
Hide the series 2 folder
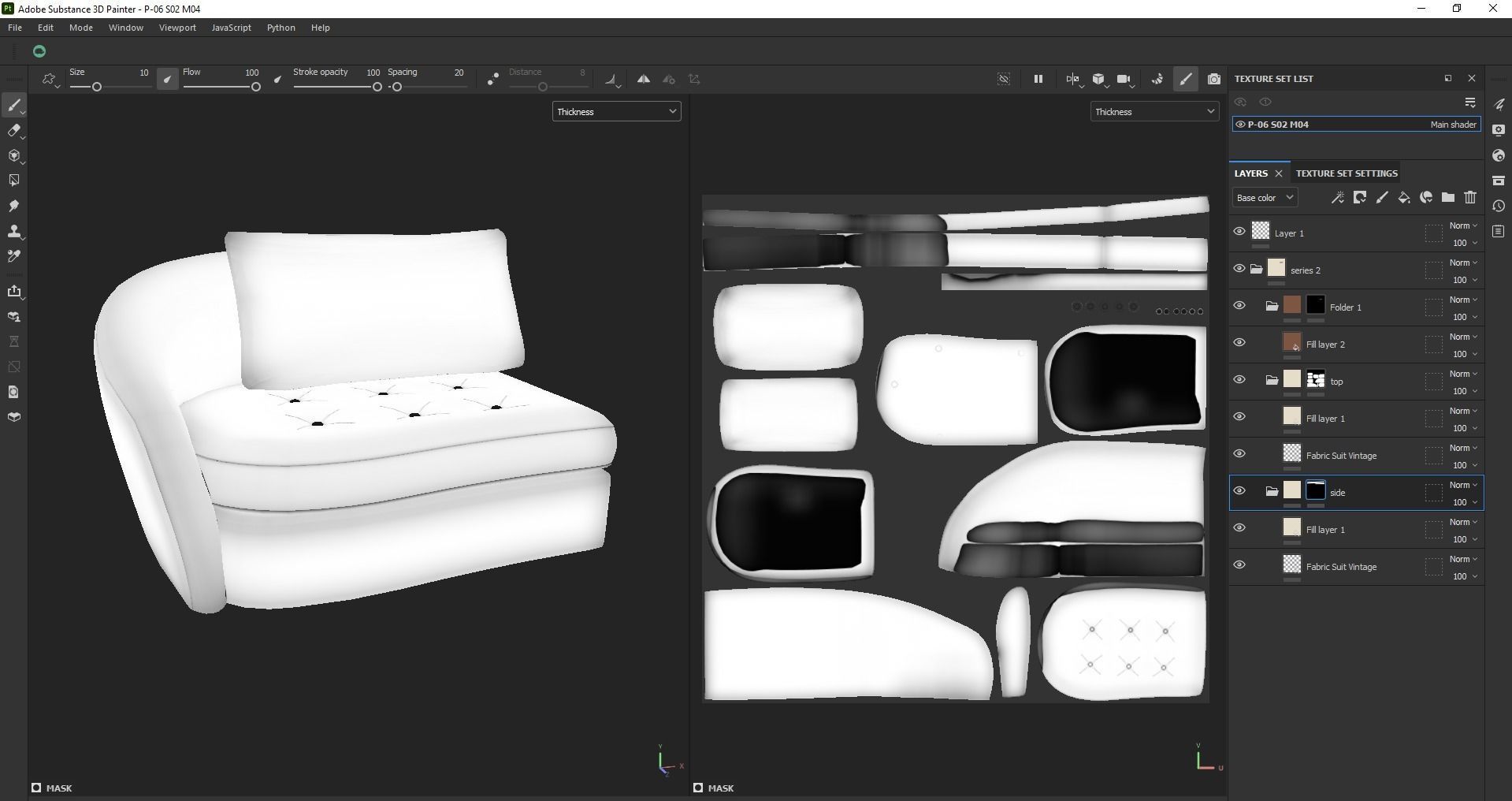[1239, 269]
